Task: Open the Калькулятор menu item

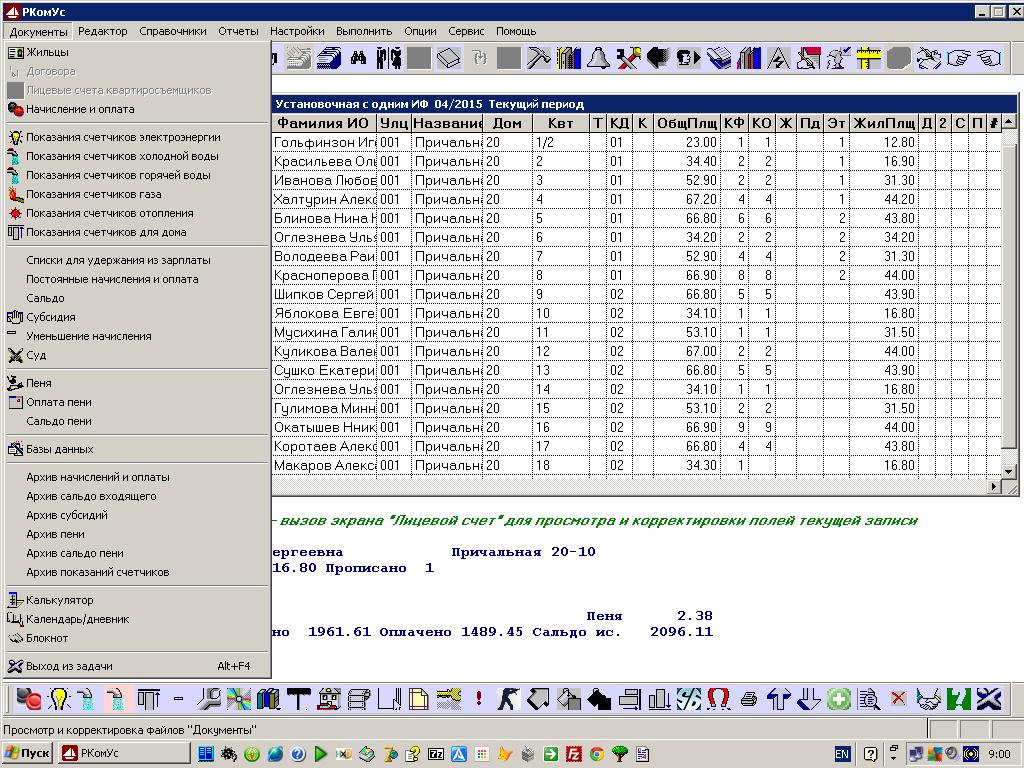Action: coord(59,600)
